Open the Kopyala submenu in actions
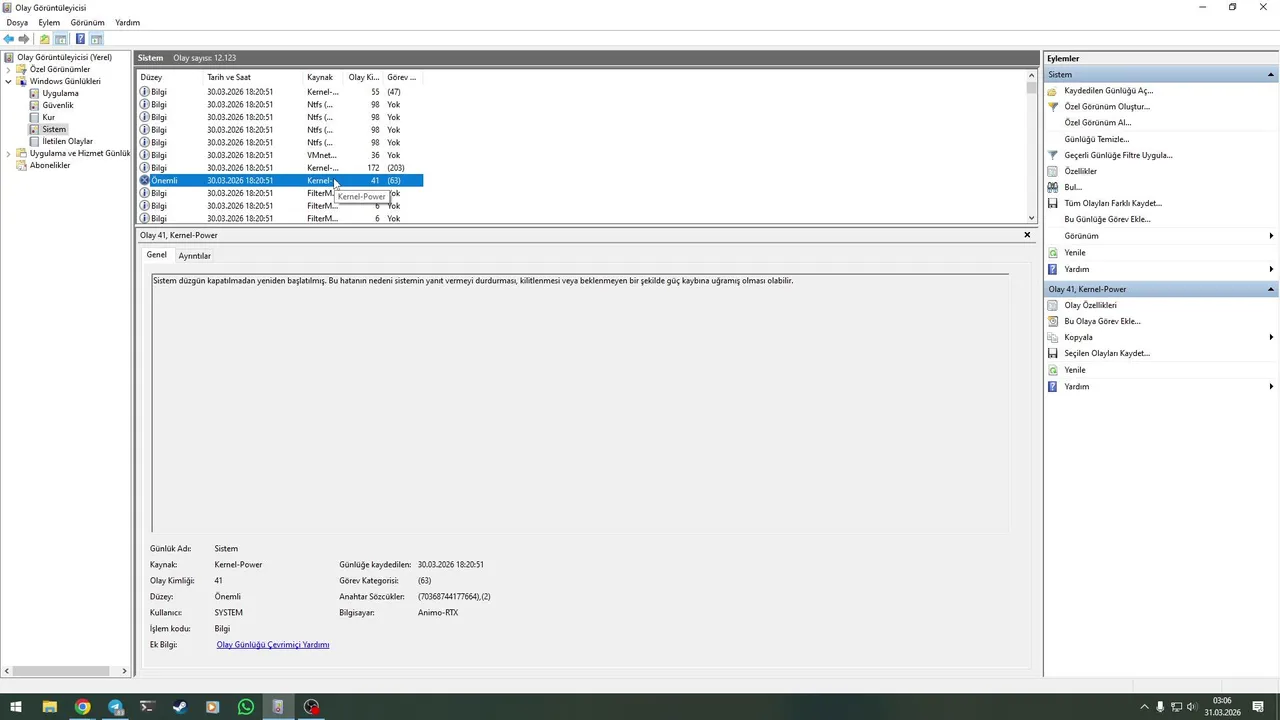The image size is (1280, 720). pyautogui.click(x=1160, y=337)
